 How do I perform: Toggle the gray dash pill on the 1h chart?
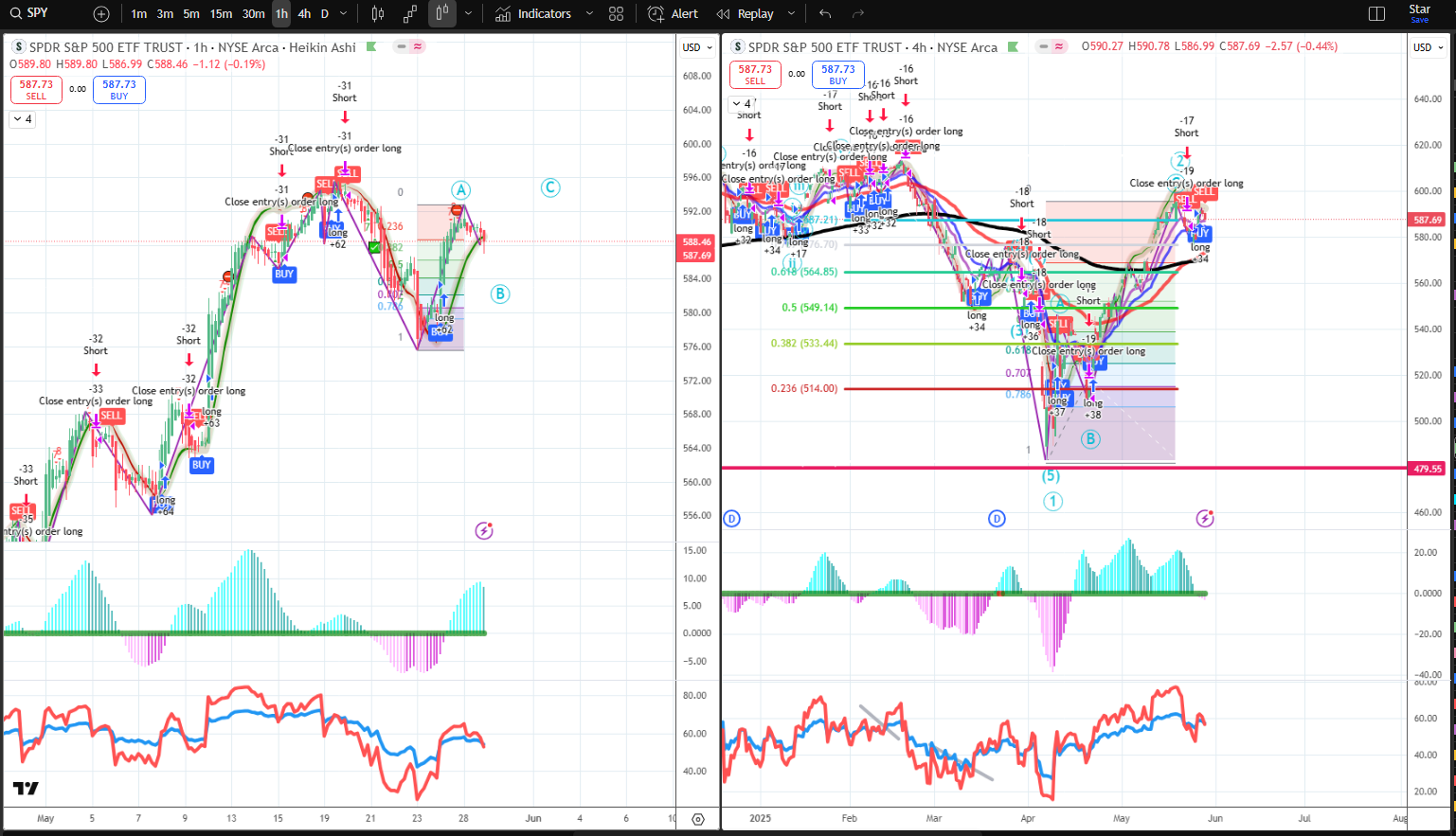click(402, 46)
